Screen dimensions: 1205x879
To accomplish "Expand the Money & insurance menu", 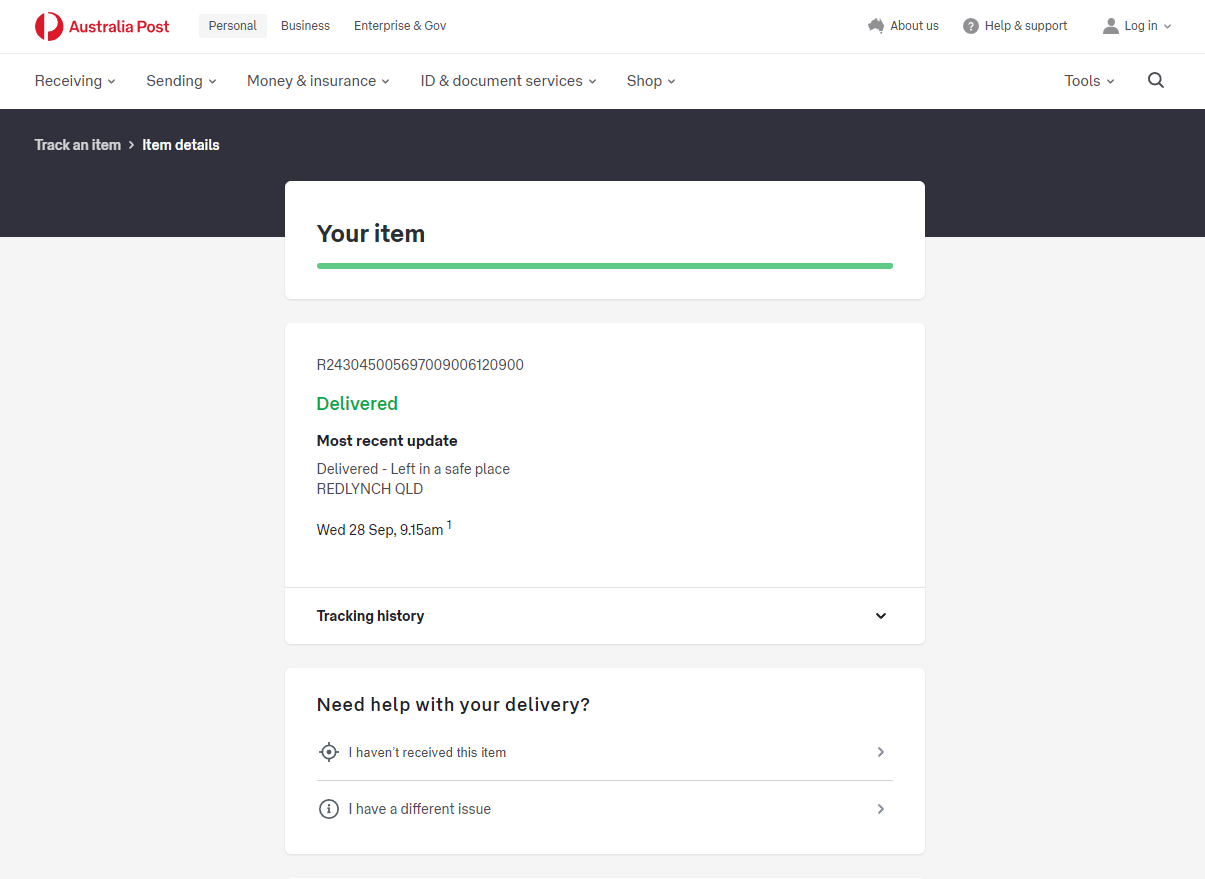I will (x=318, y=81).
